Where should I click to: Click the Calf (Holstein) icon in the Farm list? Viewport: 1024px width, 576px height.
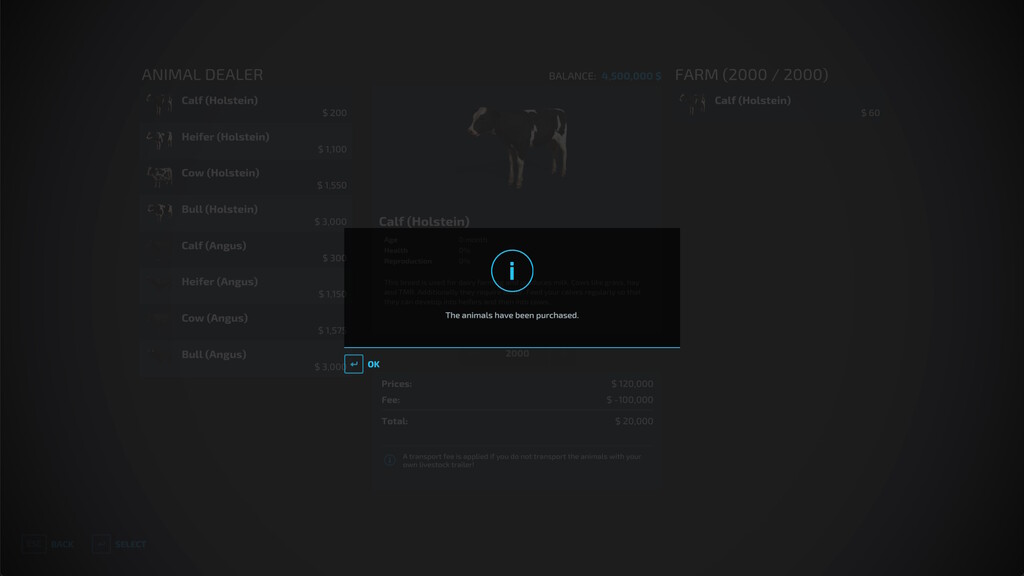[693, 104]
